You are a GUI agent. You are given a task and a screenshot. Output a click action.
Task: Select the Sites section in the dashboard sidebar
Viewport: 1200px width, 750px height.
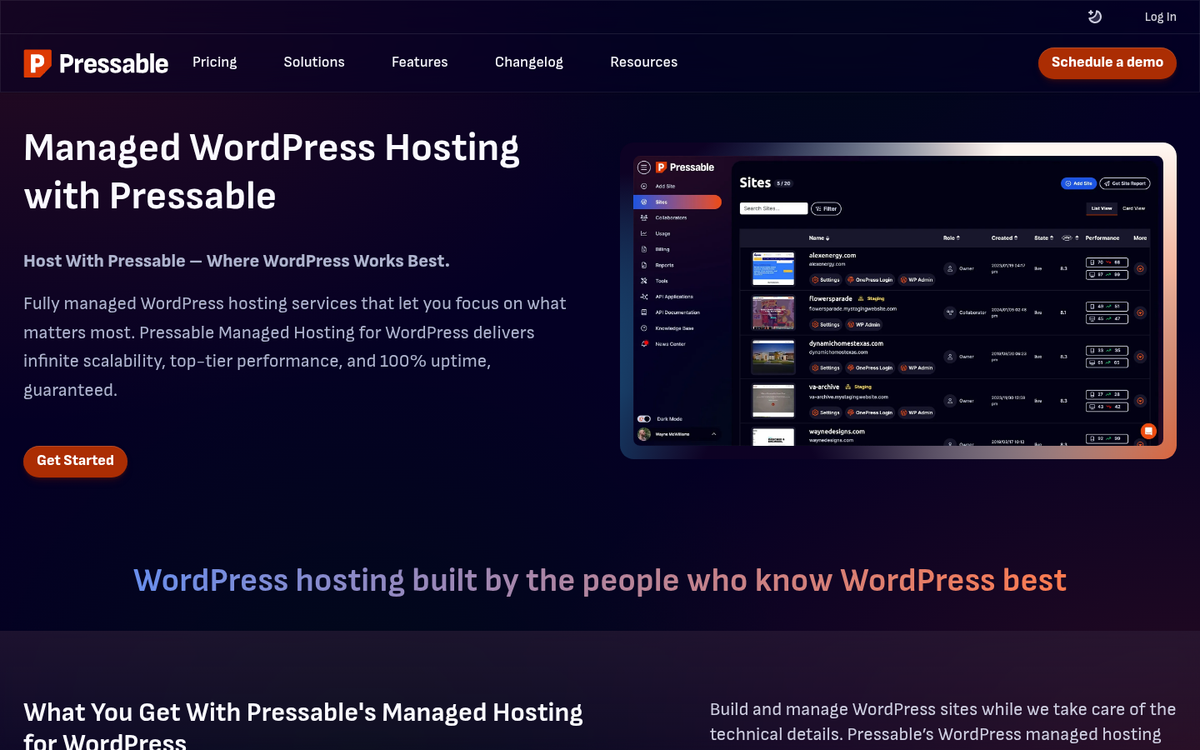coord(662,201)
